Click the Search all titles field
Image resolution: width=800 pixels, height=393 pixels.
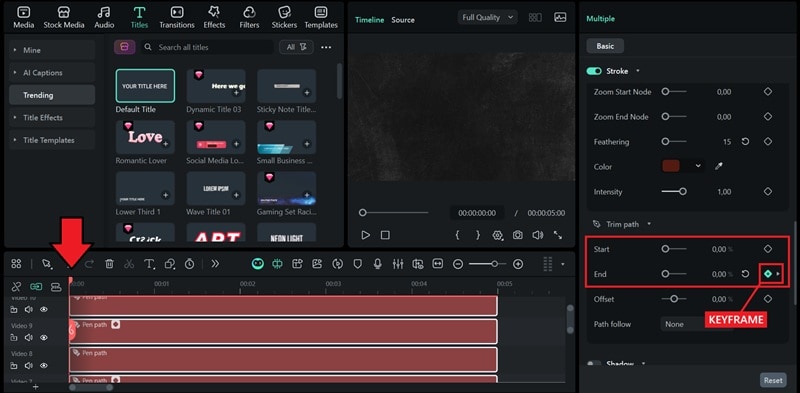click(x=207, y=47)
